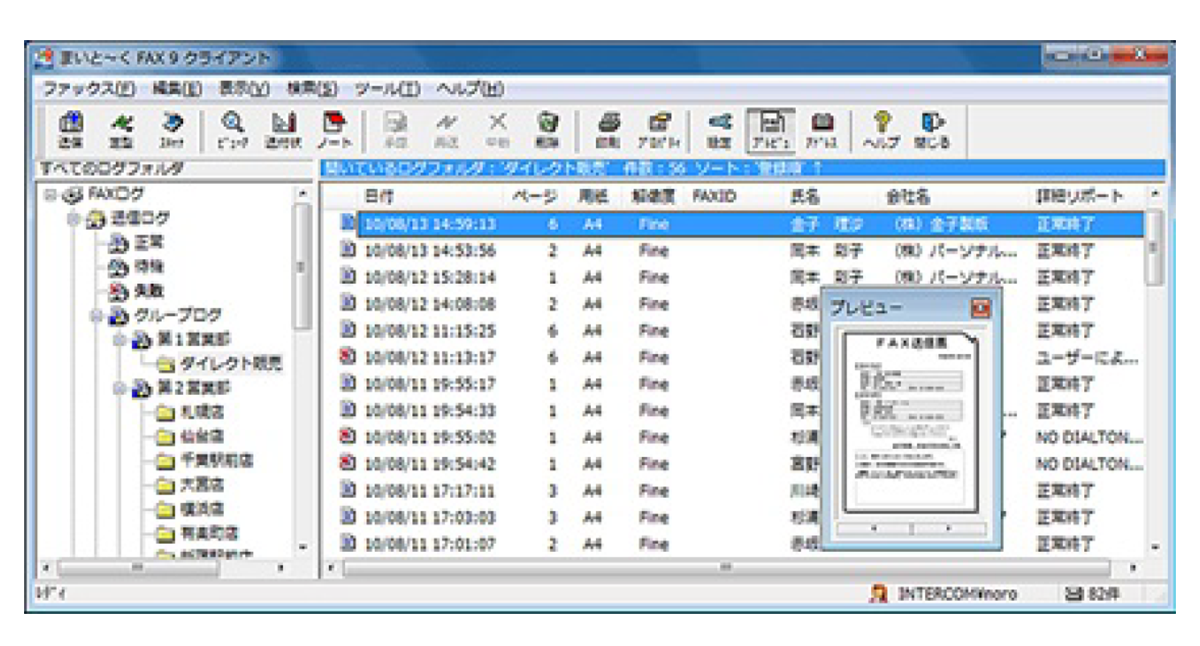Sort by the 解像度 column header
The width and height of the screenshot is (1200, 646).
tap(651, 197)
